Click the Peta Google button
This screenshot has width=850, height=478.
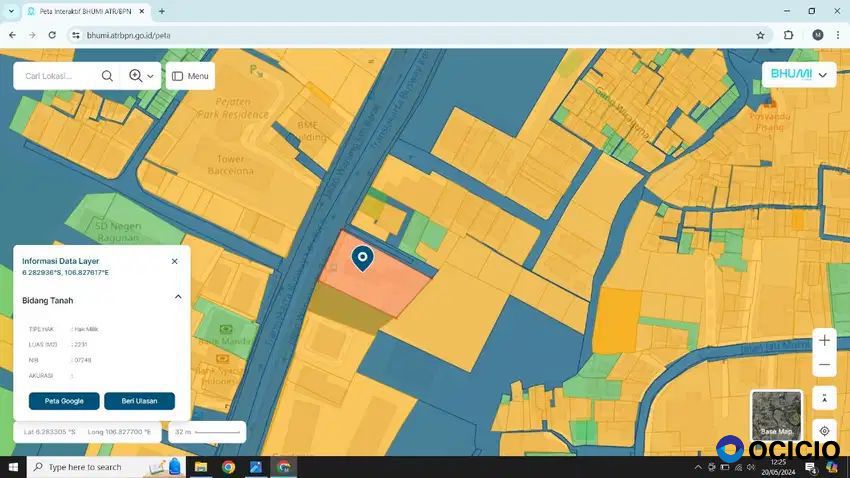(x=64, y=401)
